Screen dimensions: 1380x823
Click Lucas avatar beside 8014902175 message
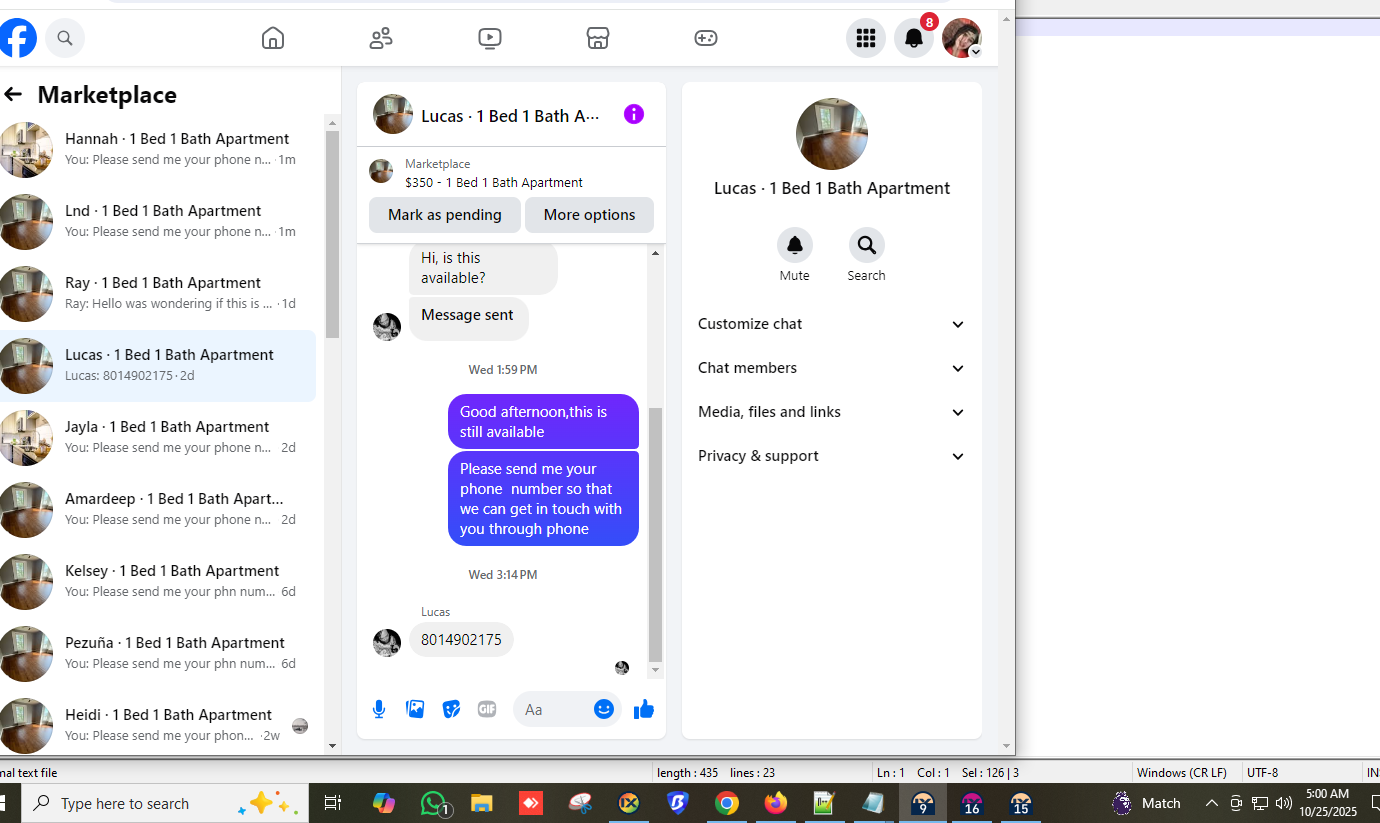click(x=387, y=643)
